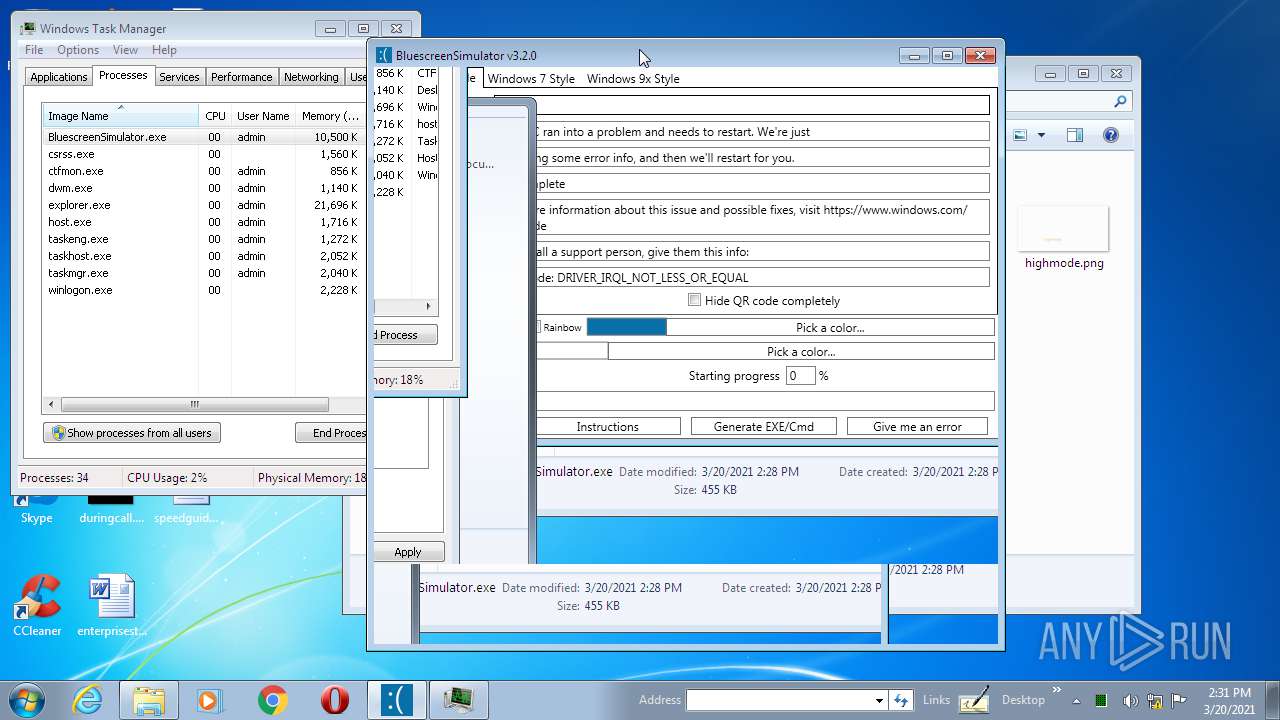
Task: Click Generate EXE/Cmd button
Action: click(x=763, y=427)
